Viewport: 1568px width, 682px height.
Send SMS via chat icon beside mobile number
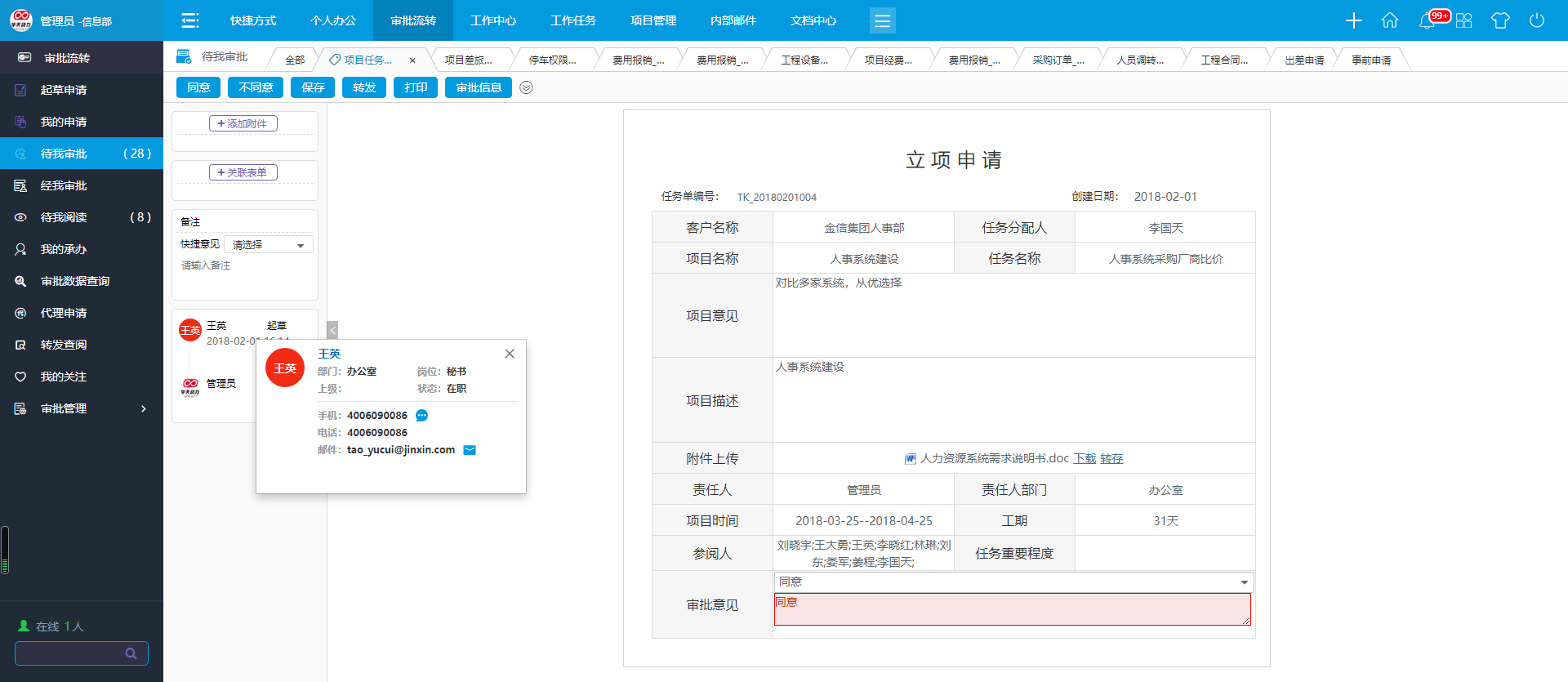[x=421, y=416]
